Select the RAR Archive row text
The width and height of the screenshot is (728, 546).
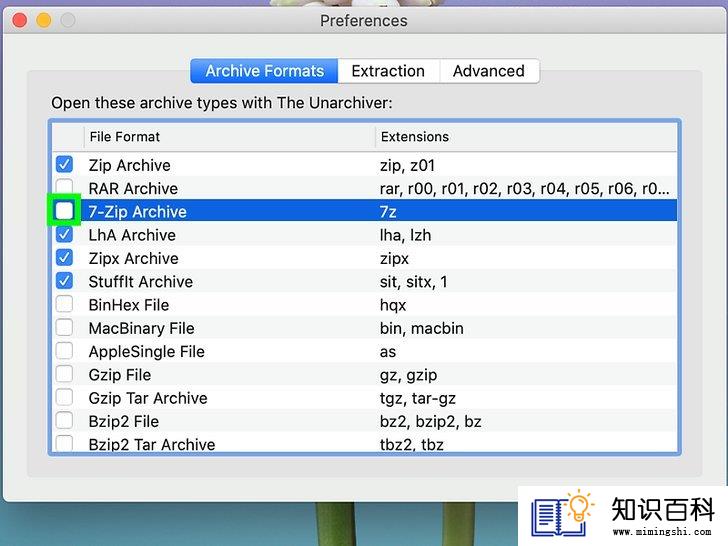click(133, 188)
